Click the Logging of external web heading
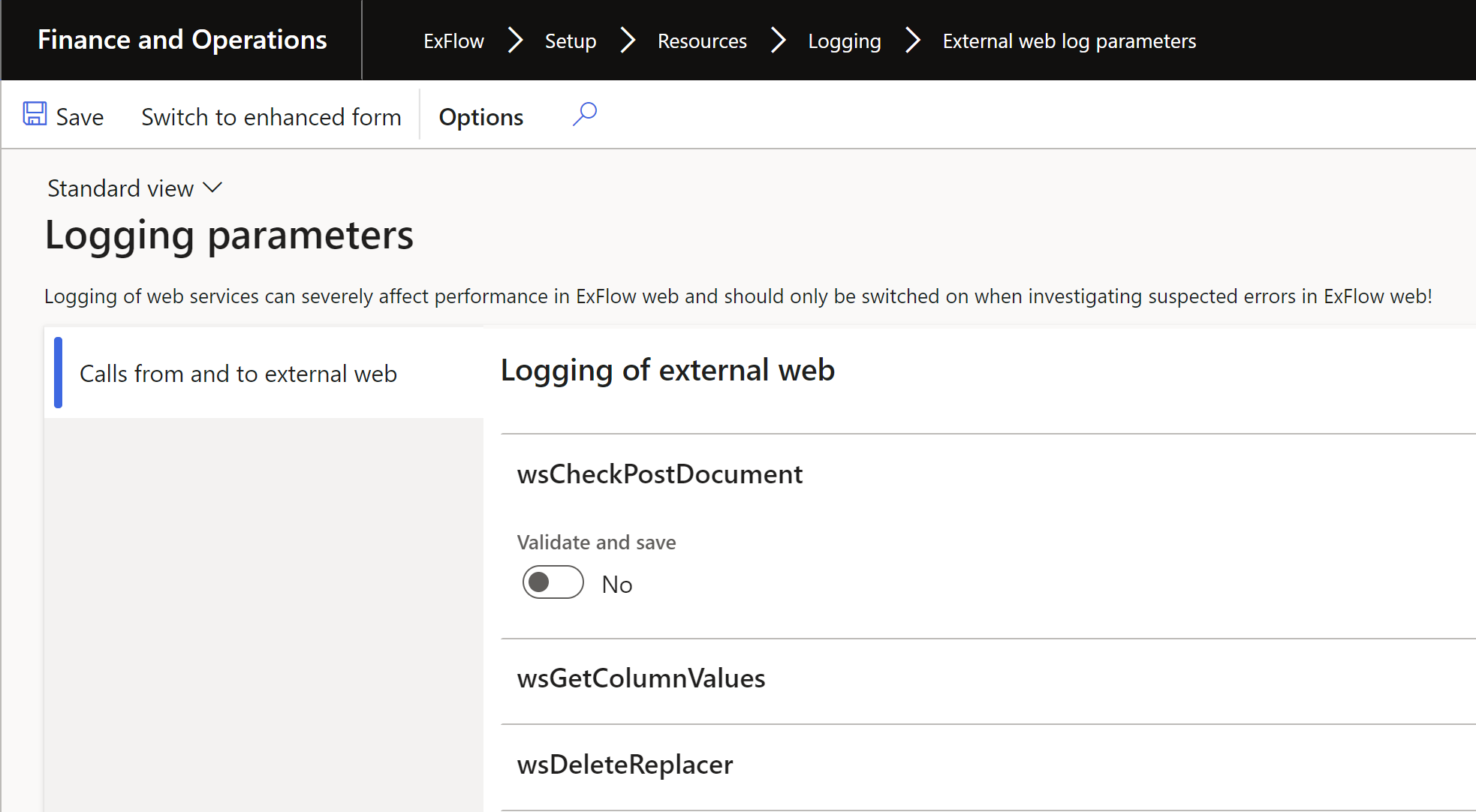 point(667,370)
